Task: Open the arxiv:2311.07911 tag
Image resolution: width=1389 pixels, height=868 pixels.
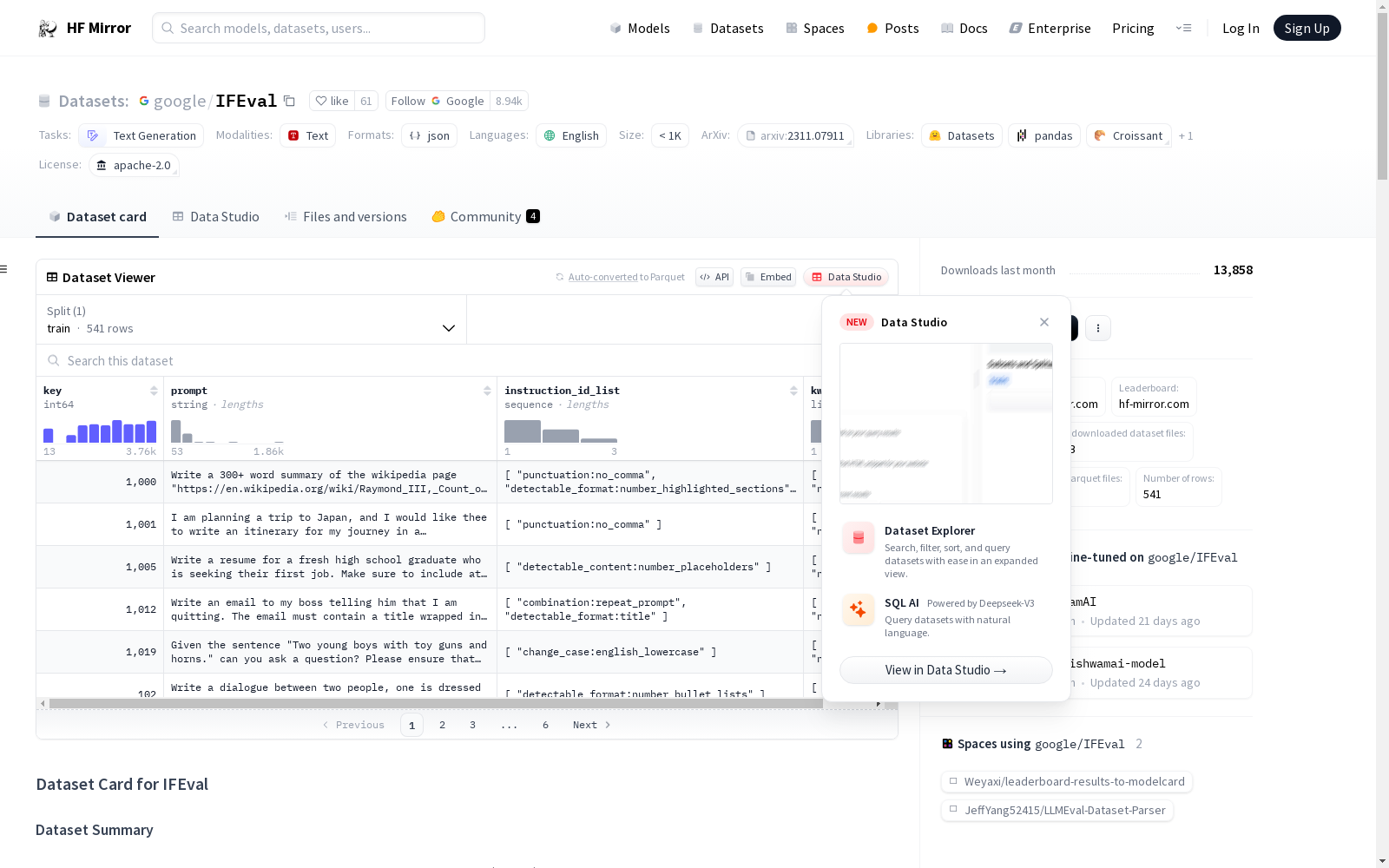Action: [x=795, y=135]
